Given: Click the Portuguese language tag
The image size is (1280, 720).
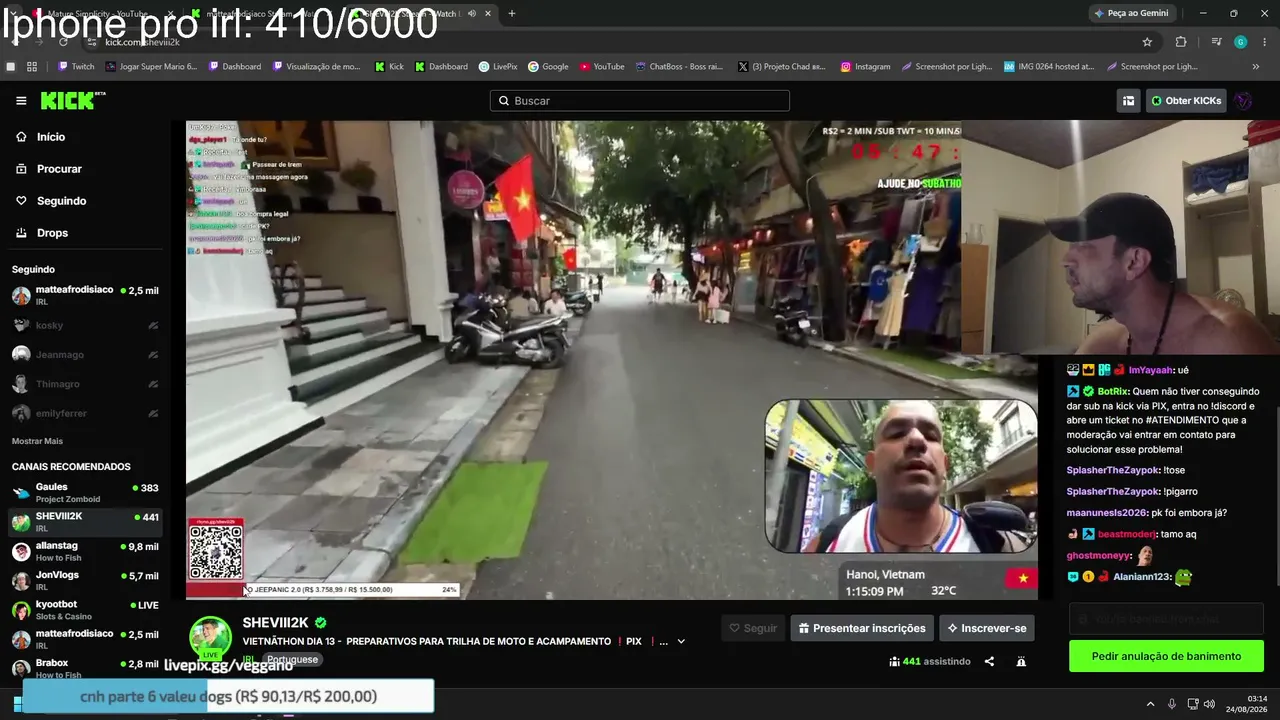Looking at the screenshot, I should pos(292,660).
